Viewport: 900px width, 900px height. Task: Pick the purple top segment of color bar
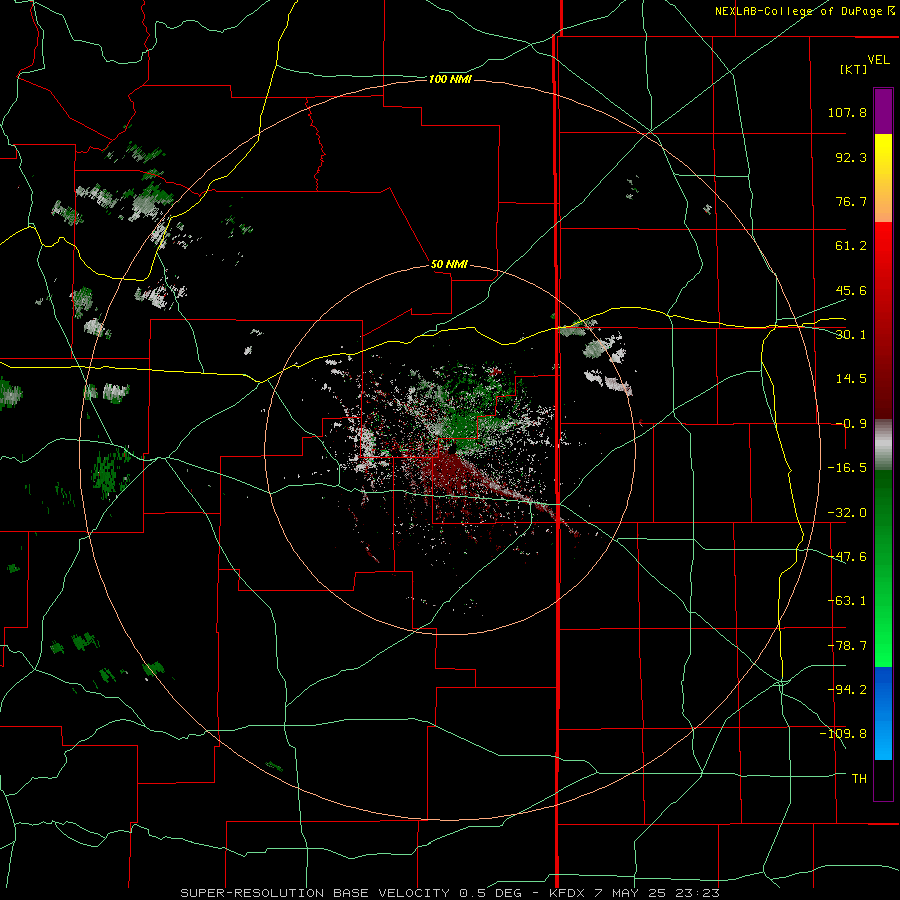coord(883,111)
